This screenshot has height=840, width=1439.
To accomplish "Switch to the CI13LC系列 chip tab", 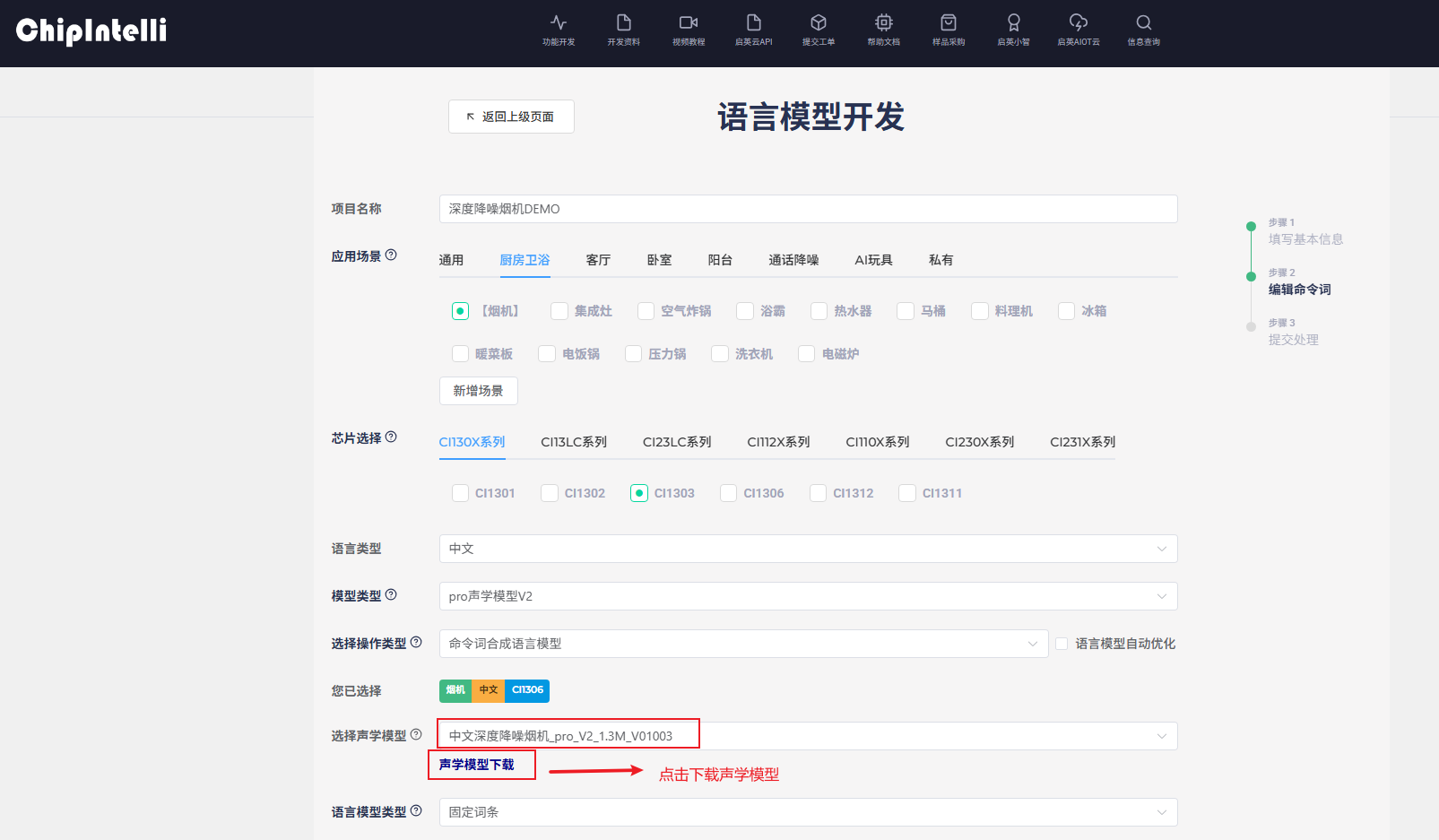I will coord(574,442).
